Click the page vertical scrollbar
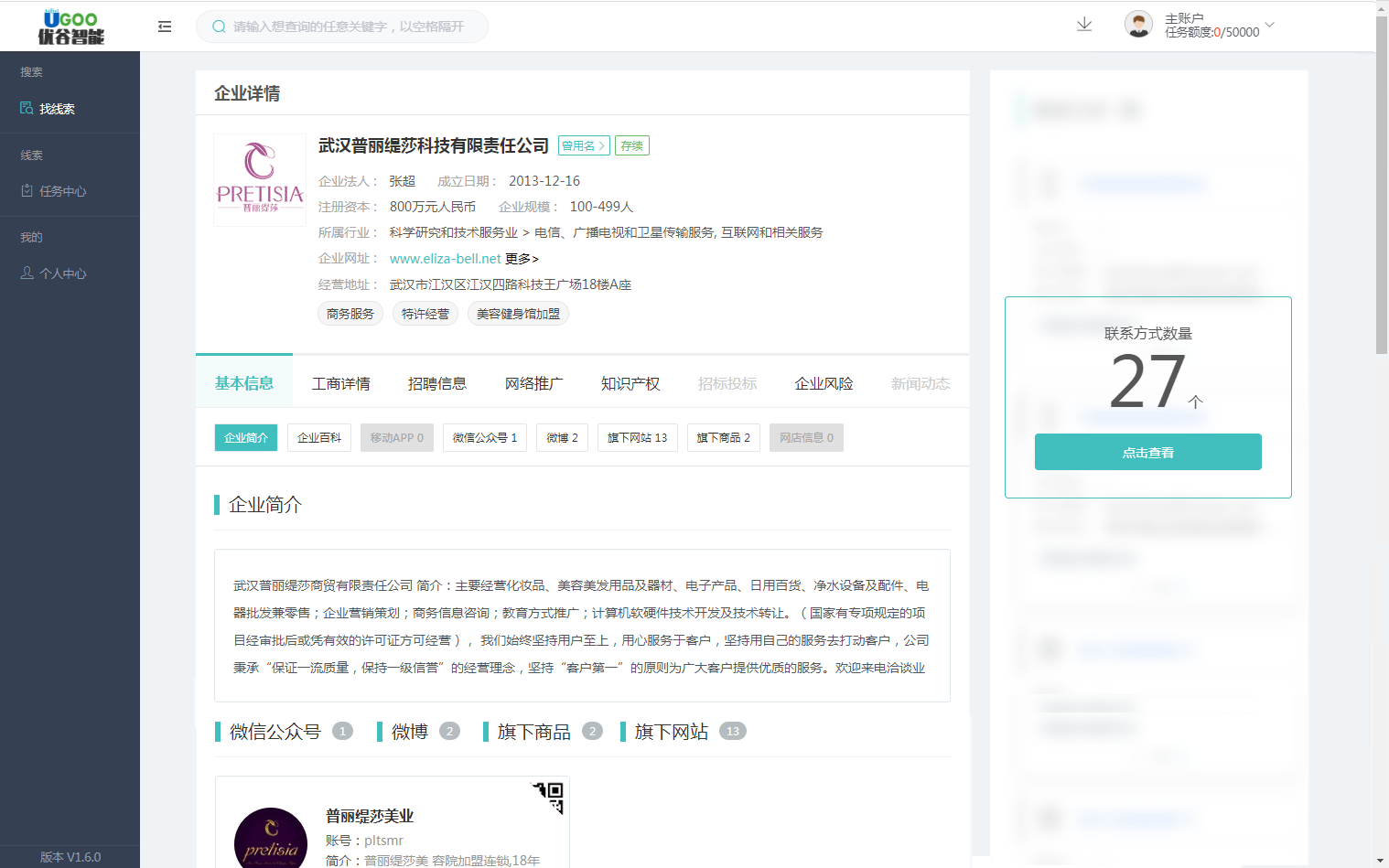Viewport: 1389px width, 868px height. pyautogui.click(x=1382, y=185)
